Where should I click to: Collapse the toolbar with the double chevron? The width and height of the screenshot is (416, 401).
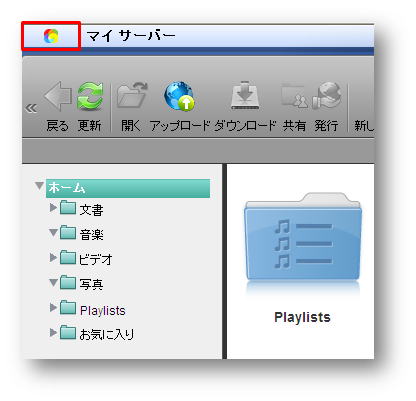(x=31, y=108)
